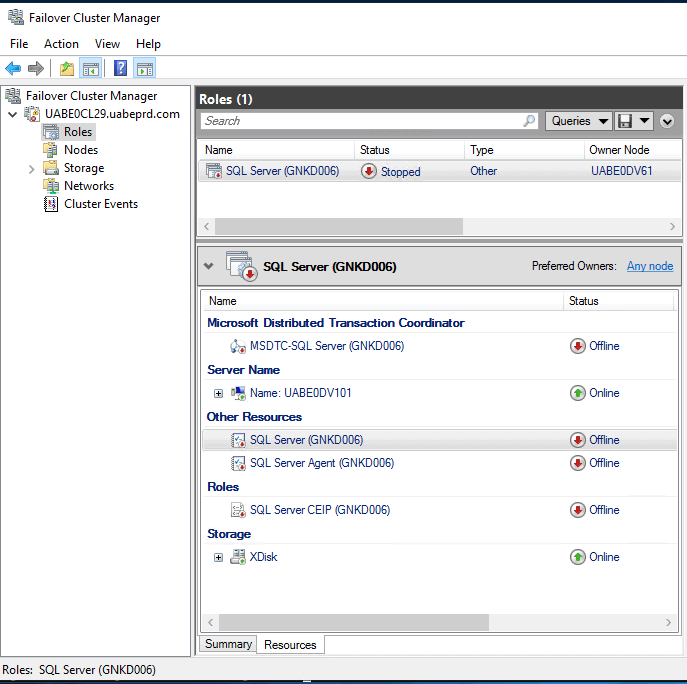687x684 pixels.
Task: Click the XDisk storage icon
Action: 238,557
